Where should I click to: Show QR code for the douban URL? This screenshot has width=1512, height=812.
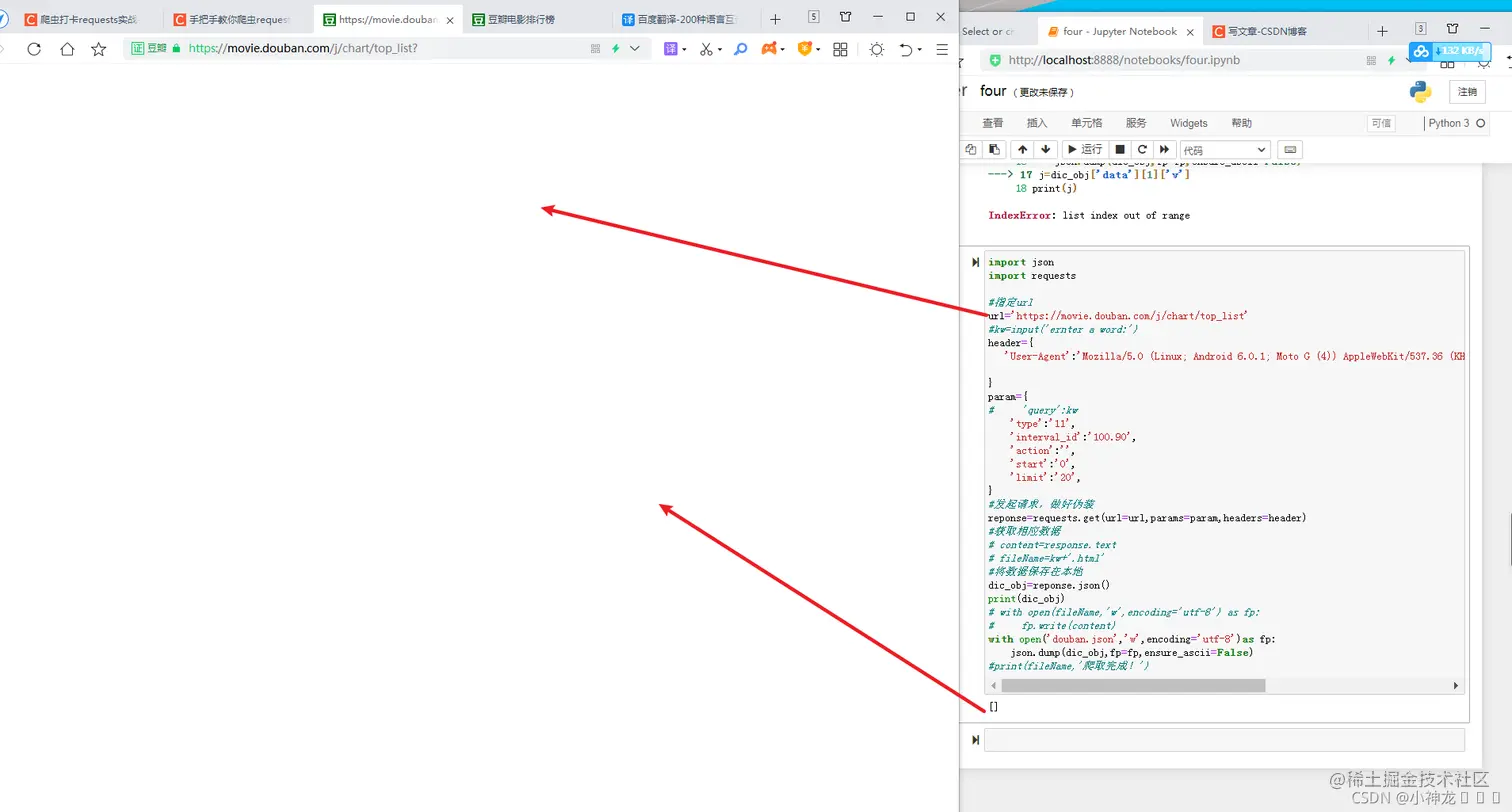click(x=596, y=49)
